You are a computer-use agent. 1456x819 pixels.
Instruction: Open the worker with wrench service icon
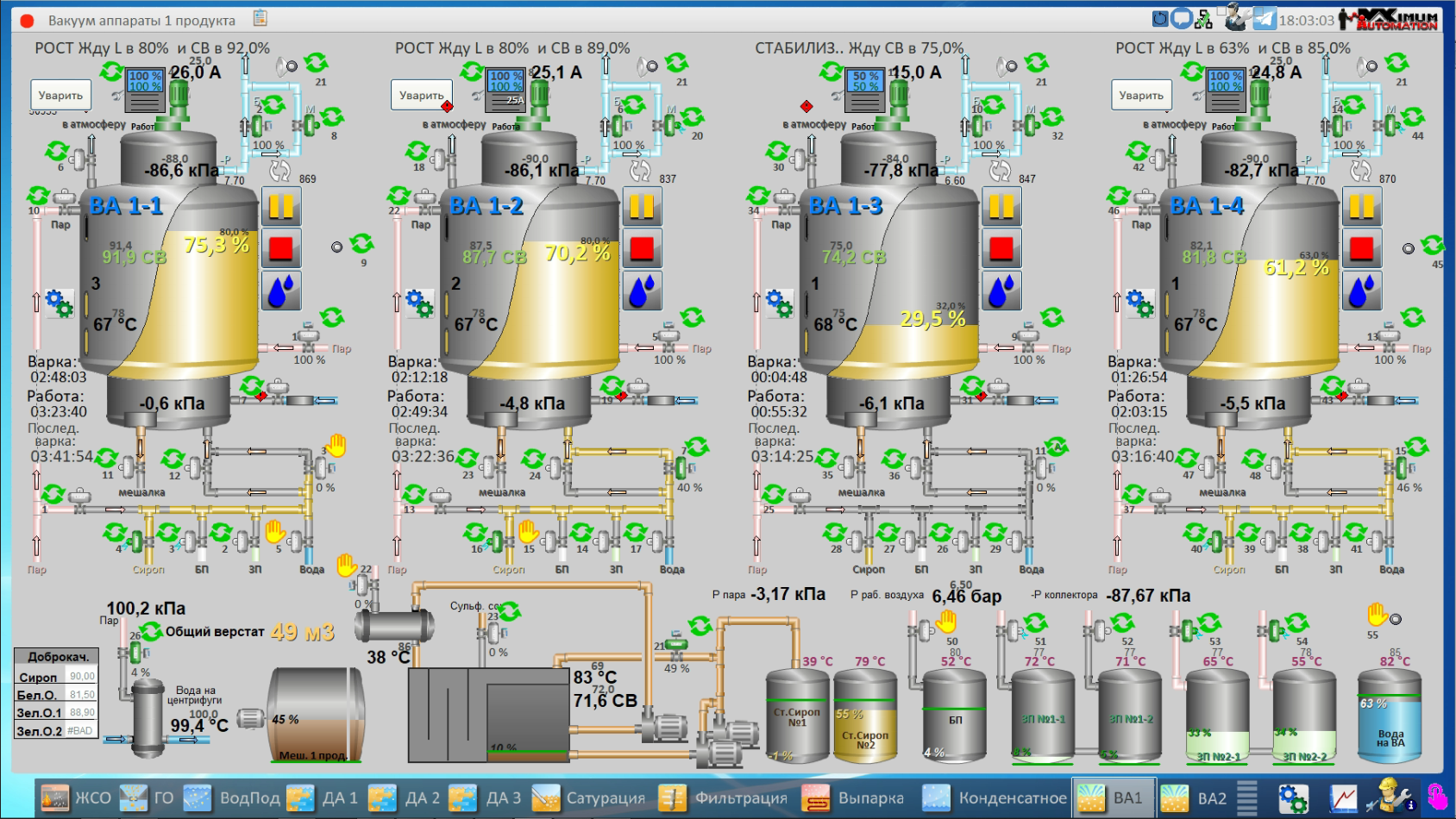pyautogui.click(x=1387, y=797)
